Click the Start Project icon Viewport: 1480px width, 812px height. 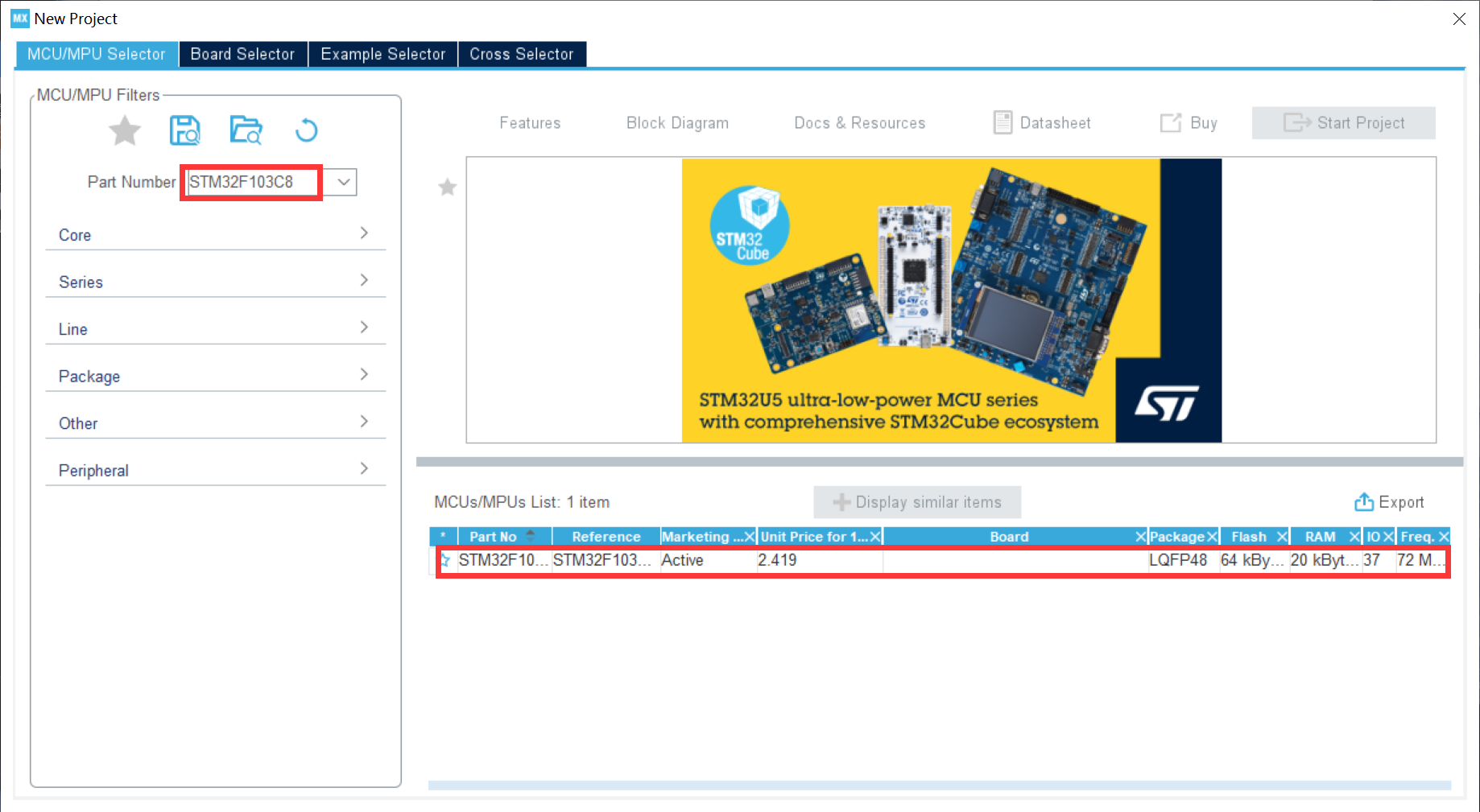[x=1343, y=122]
